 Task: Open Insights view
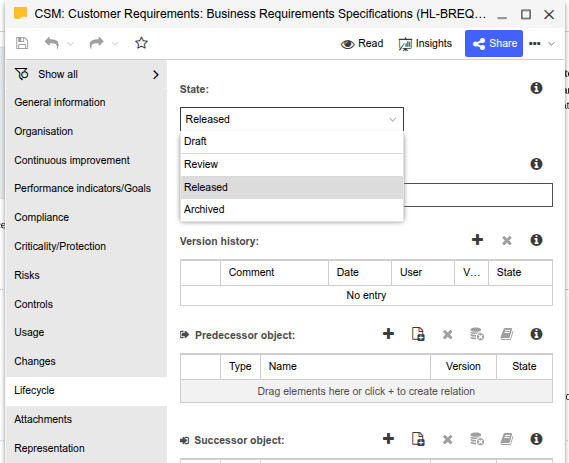point(425,44)
